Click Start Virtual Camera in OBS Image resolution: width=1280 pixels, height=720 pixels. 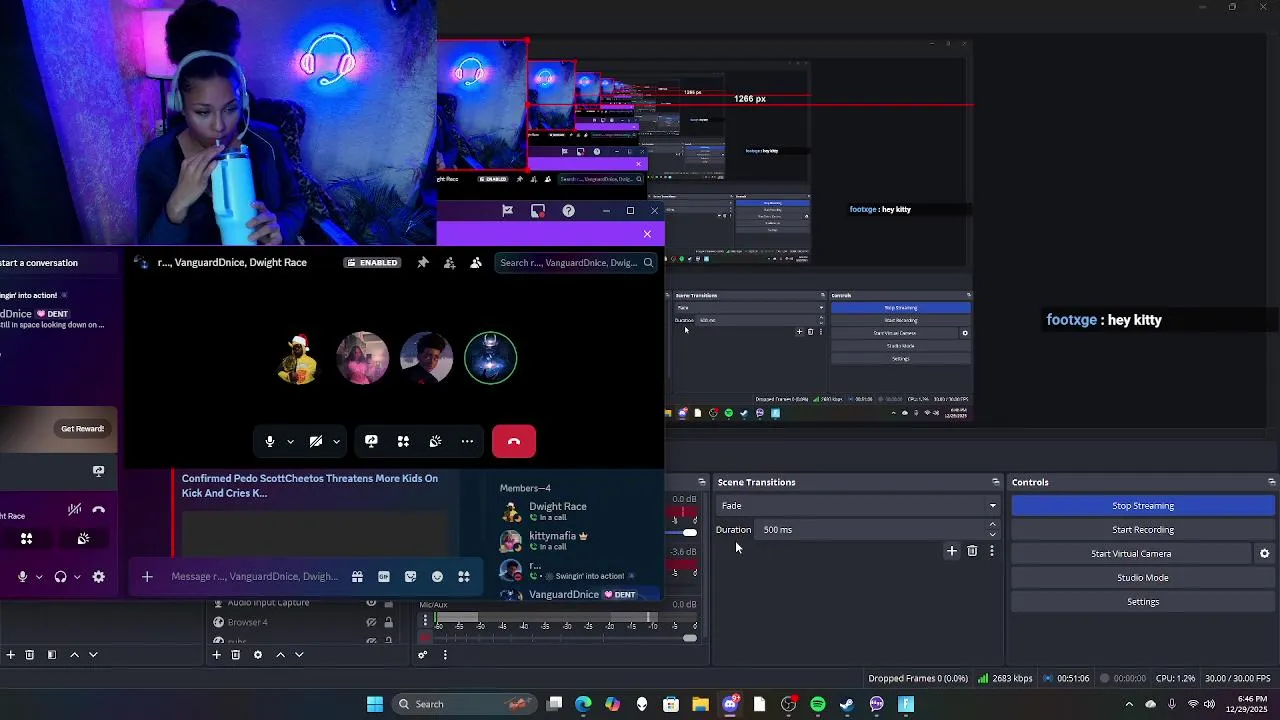tap(1131, 554)
